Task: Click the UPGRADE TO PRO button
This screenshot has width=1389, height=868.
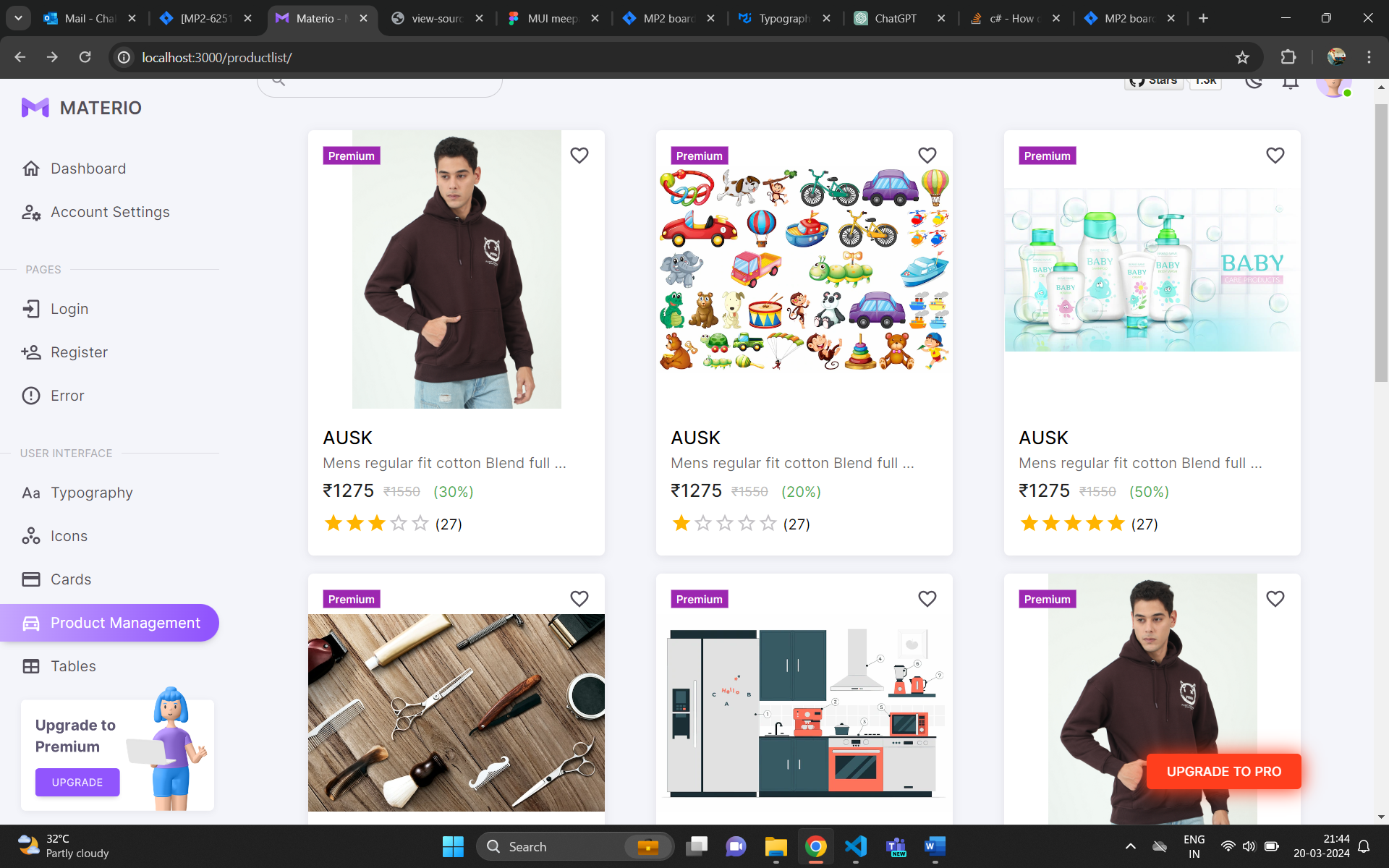Action: click(1224, 772)
